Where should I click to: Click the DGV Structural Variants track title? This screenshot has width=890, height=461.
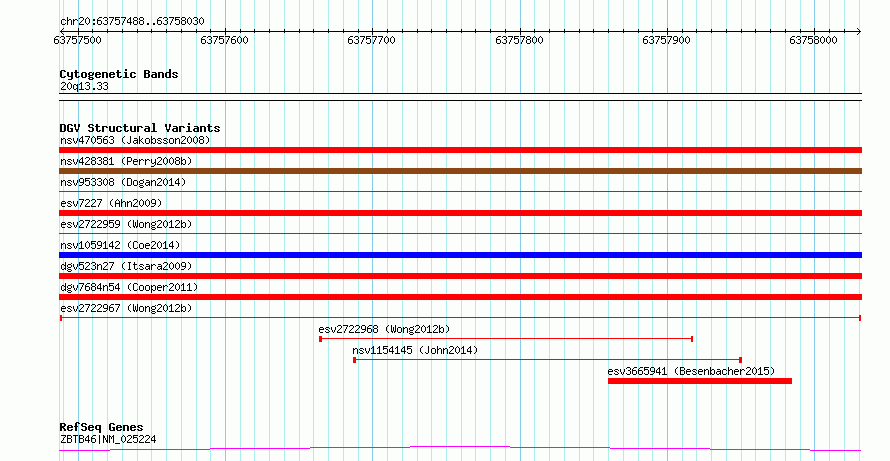[140, 128]
